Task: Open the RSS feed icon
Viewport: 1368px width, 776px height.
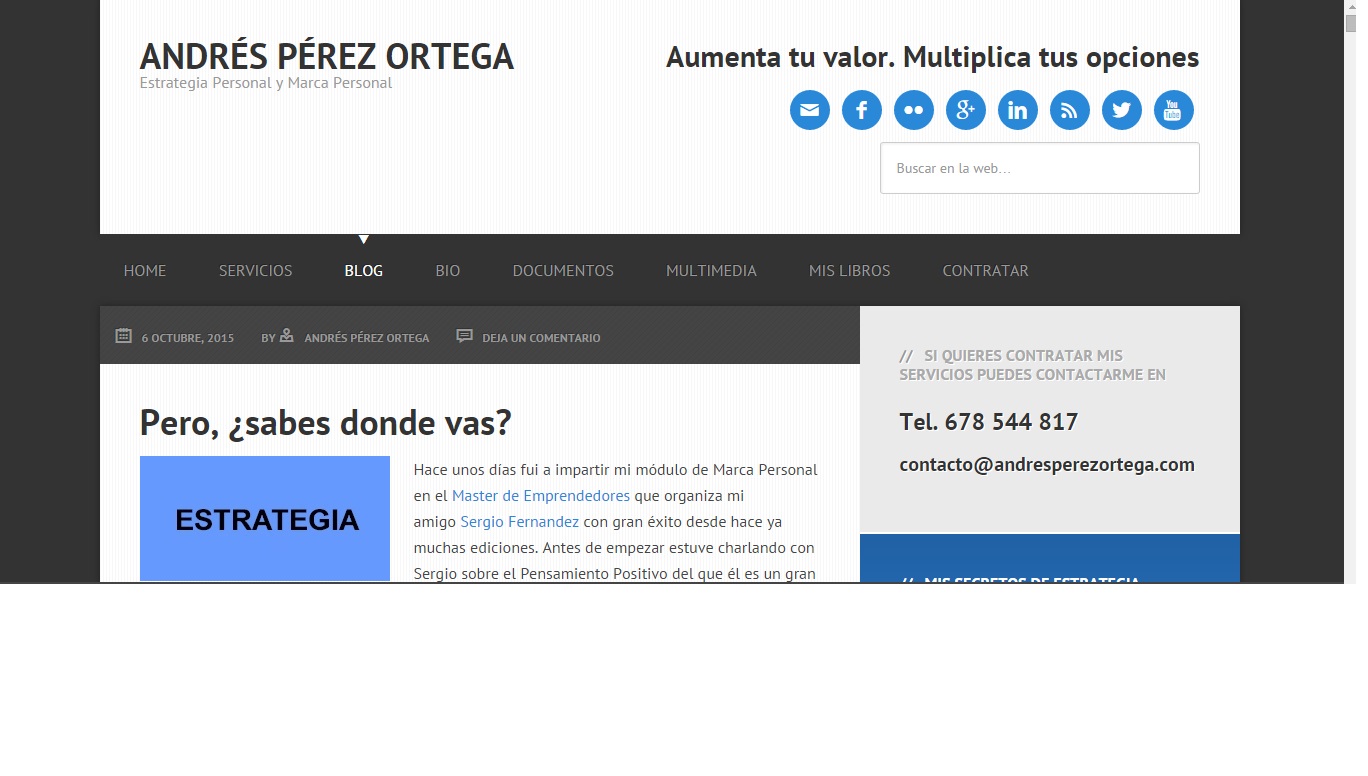Action: coord(1069,110)
